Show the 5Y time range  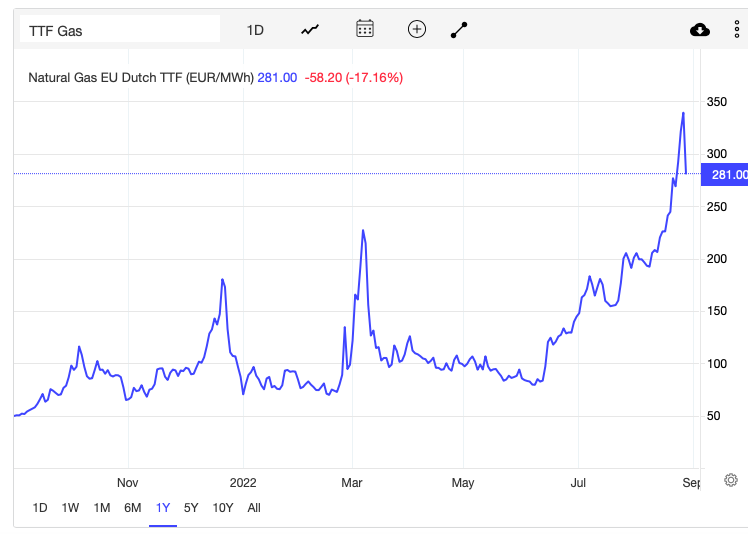[x=191, y=508]
